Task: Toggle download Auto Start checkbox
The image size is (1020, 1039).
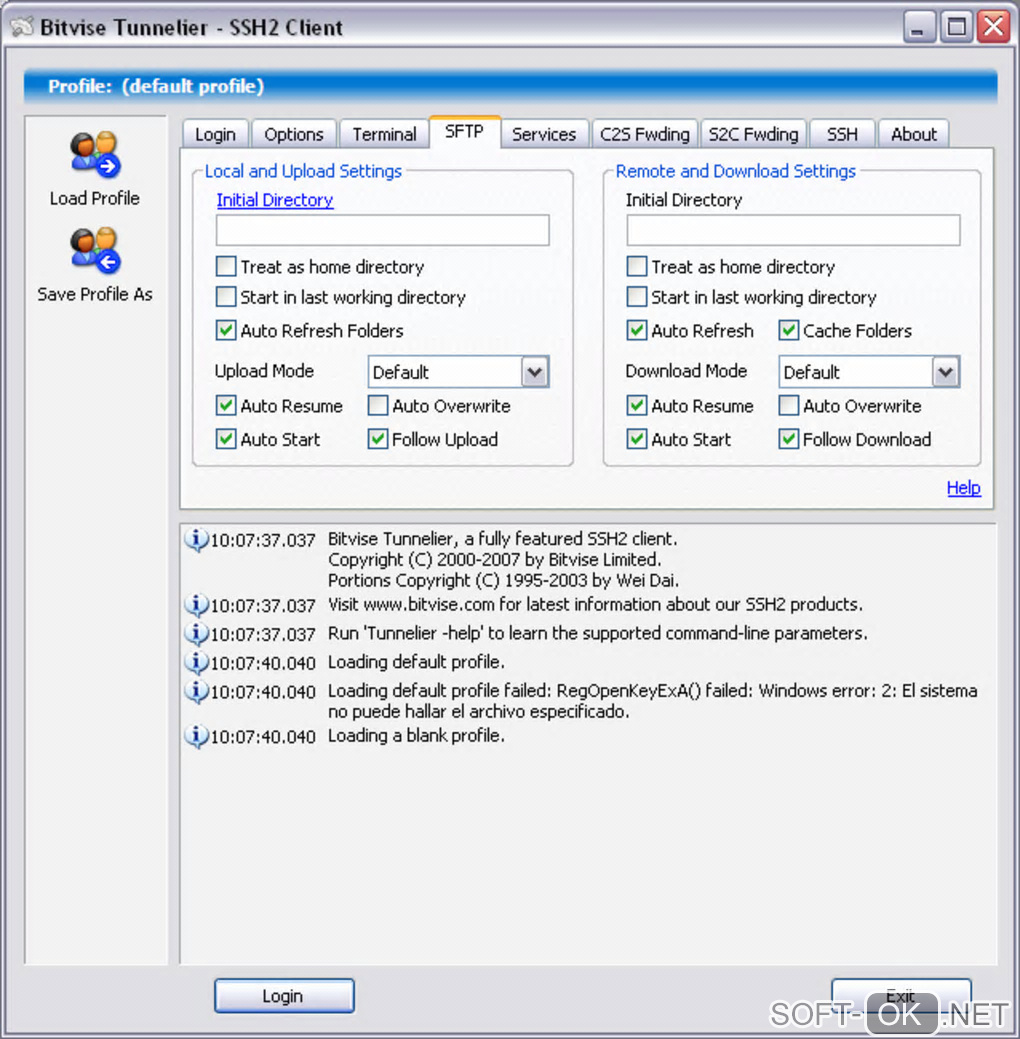Action: tap(637, 439)
